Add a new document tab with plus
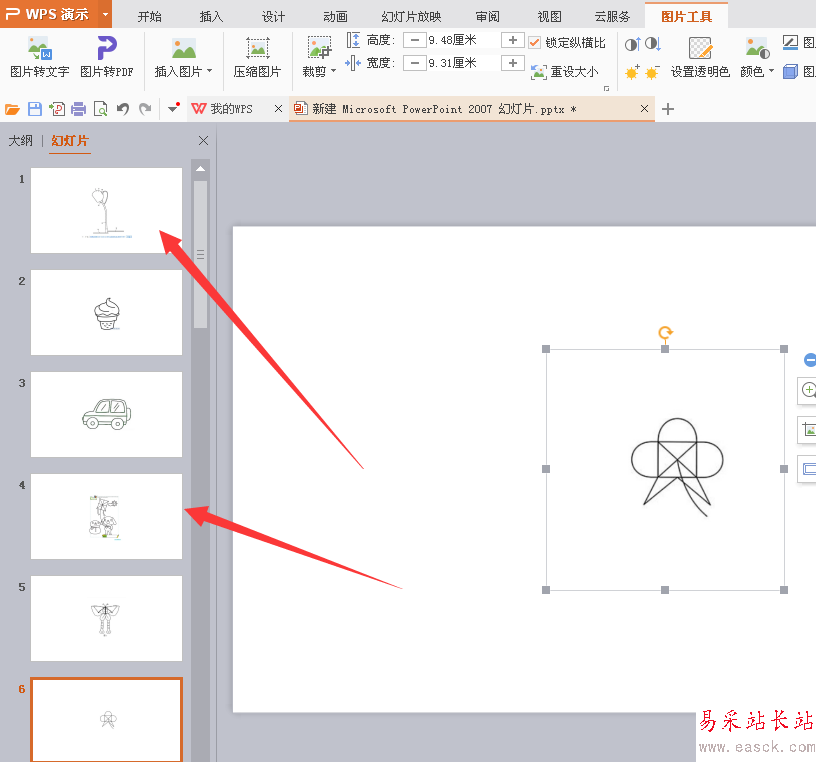This screenshot has width=816, height=762. (668, 109)
